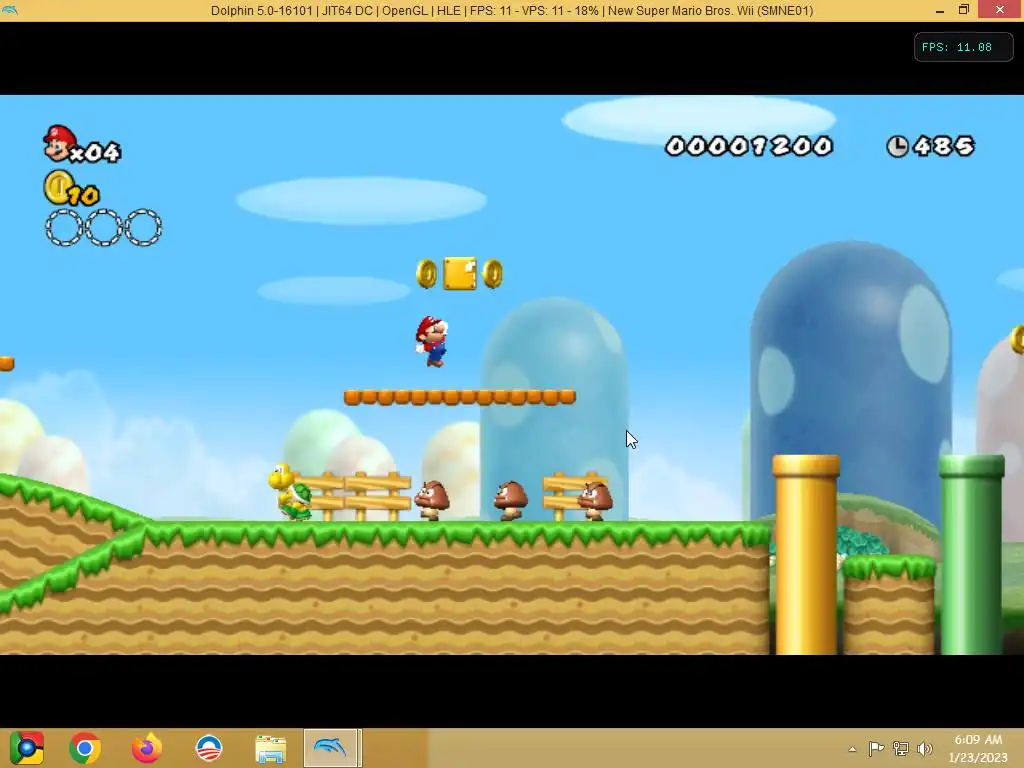Open Google Chrome from the taskbar
Screen dimensions: 1024x768
pyautogui.click(x=85, y=748)
